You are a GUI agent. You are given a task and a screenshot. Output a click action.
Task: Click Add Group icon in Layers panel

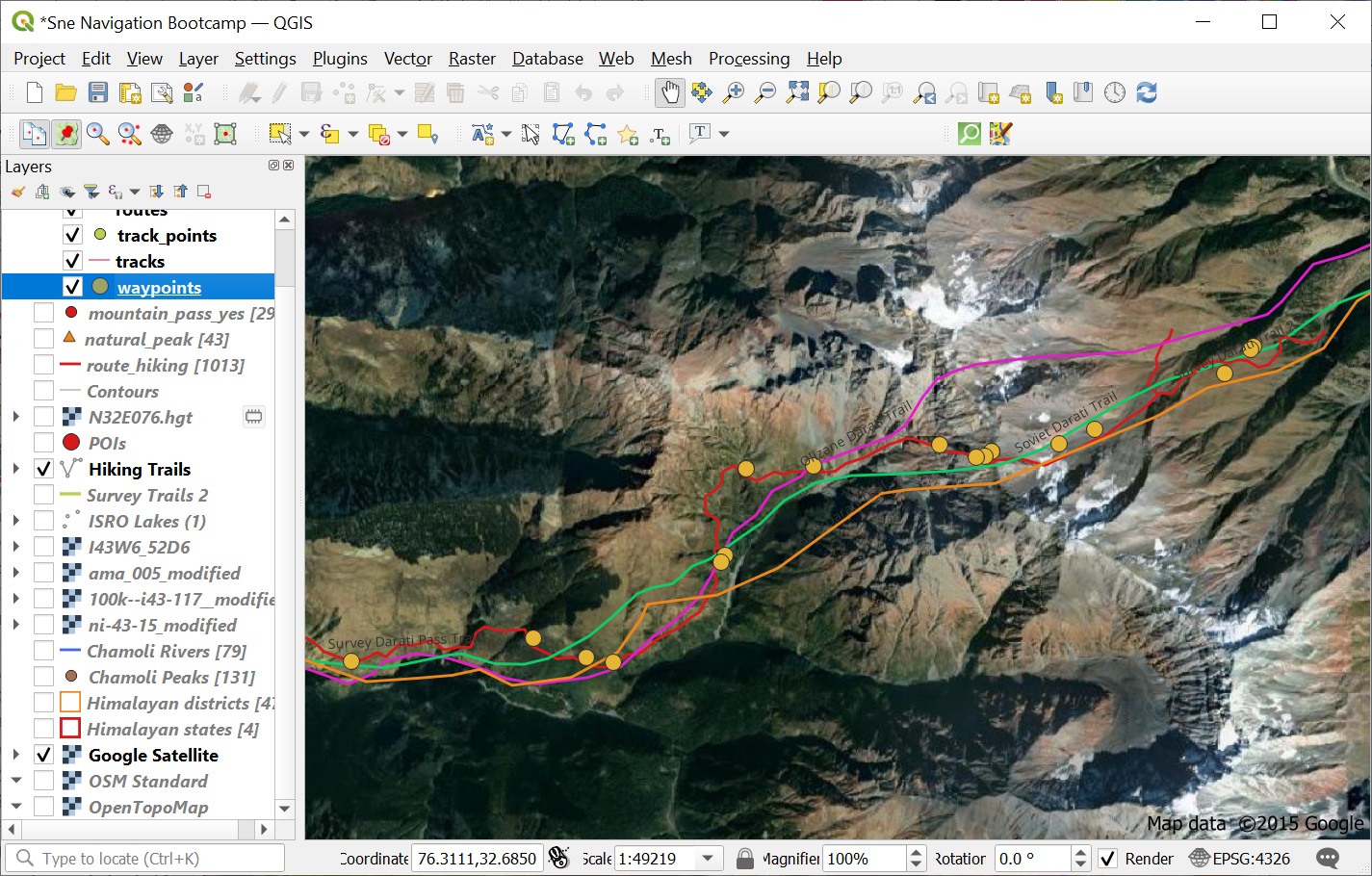(x=42, y=192)
